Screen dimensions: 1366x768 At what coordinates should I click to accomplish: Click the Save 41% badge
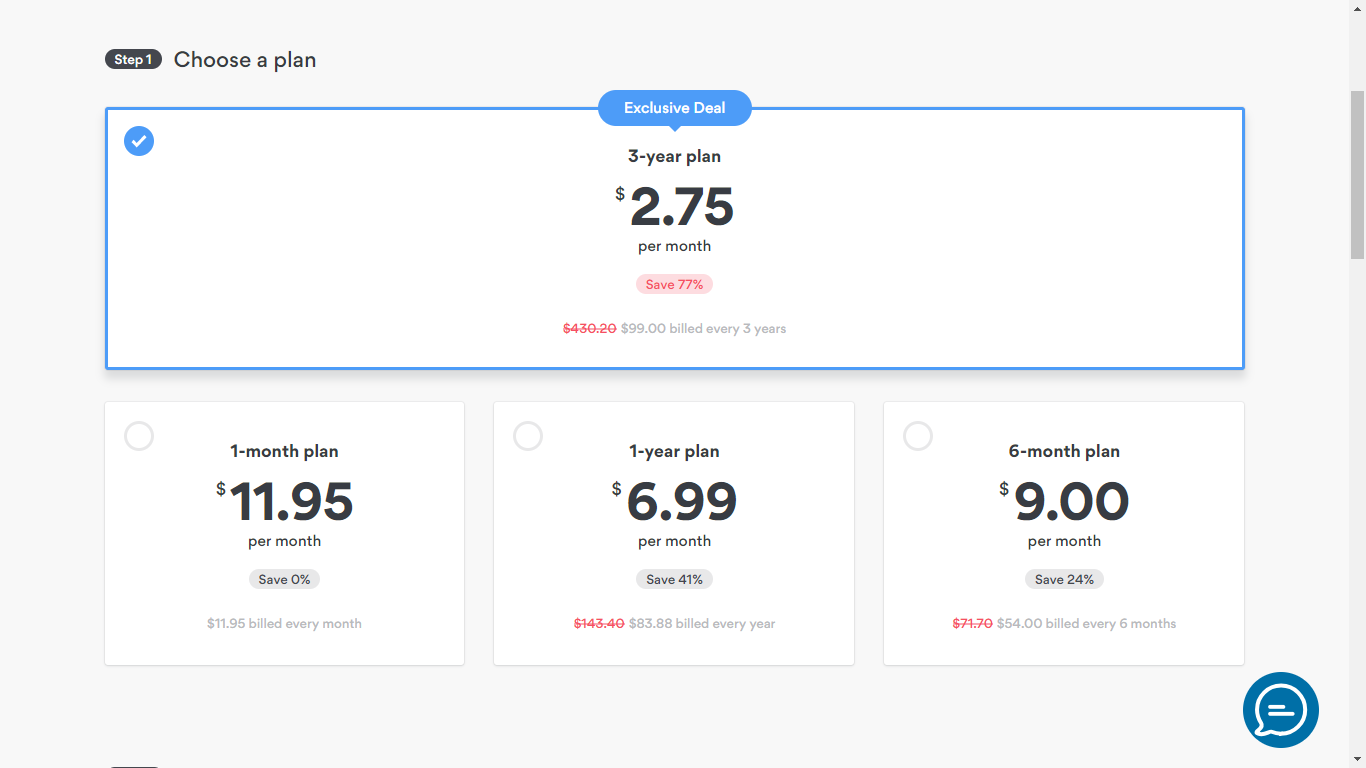click(674, 580)
